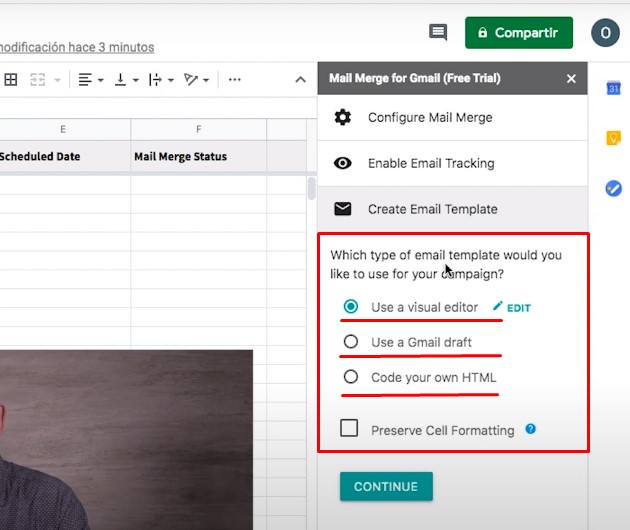Select the Use a visual editor radio
The height and width of the screenshot is (530, 630).
[351, 307]
